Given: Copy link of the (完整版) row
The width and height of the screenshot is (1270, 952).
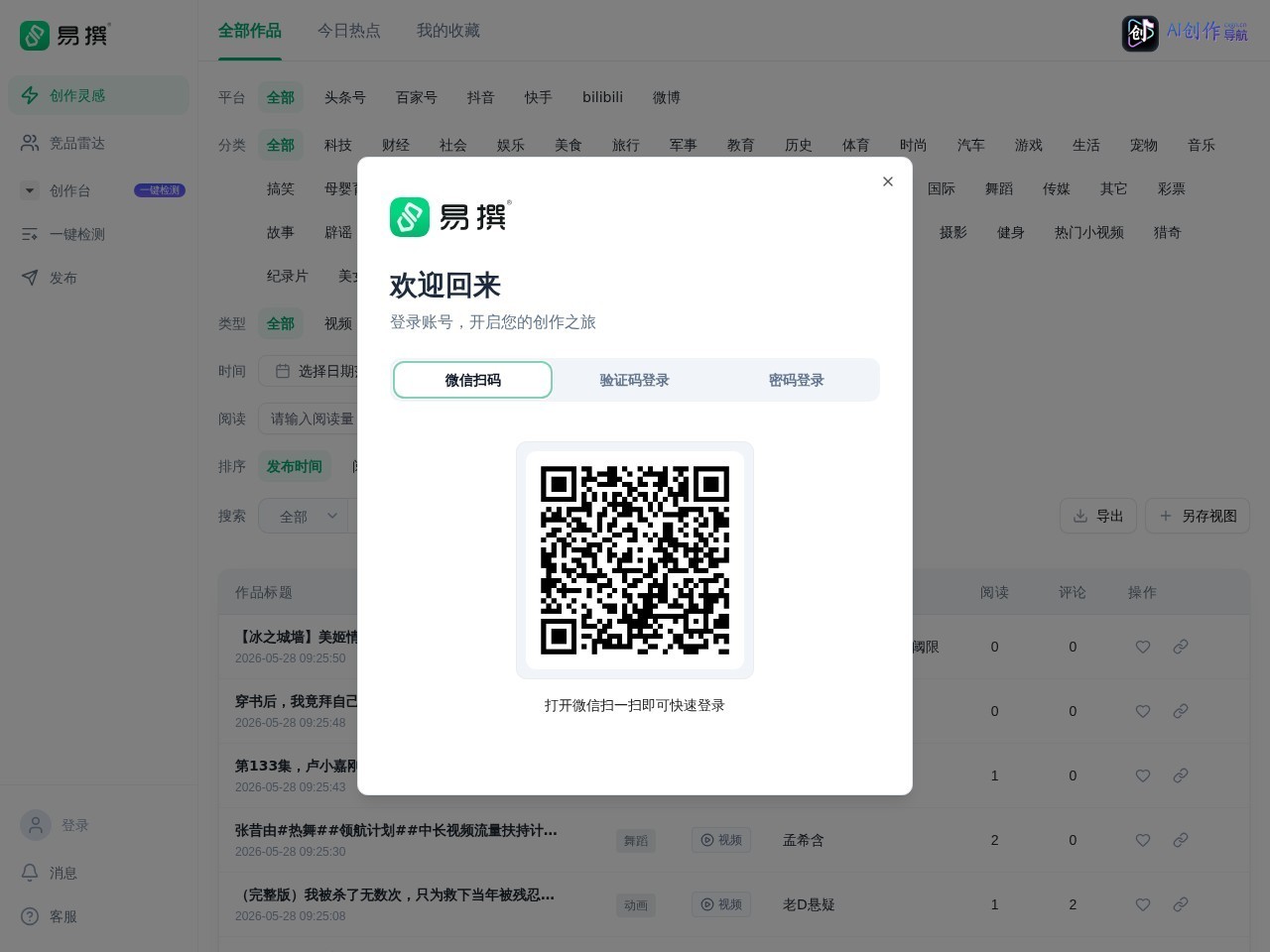Looking at the screenshot, I should point(1181,904).
